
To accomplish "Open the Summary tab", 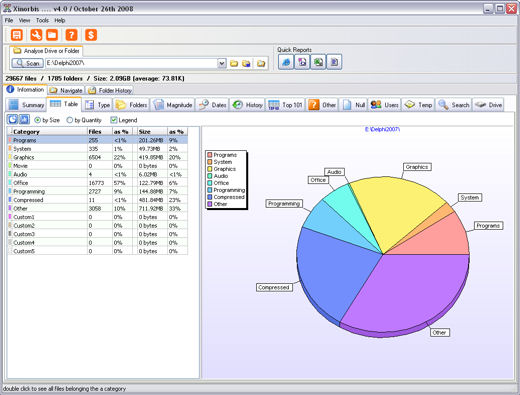I will [26, 105].
